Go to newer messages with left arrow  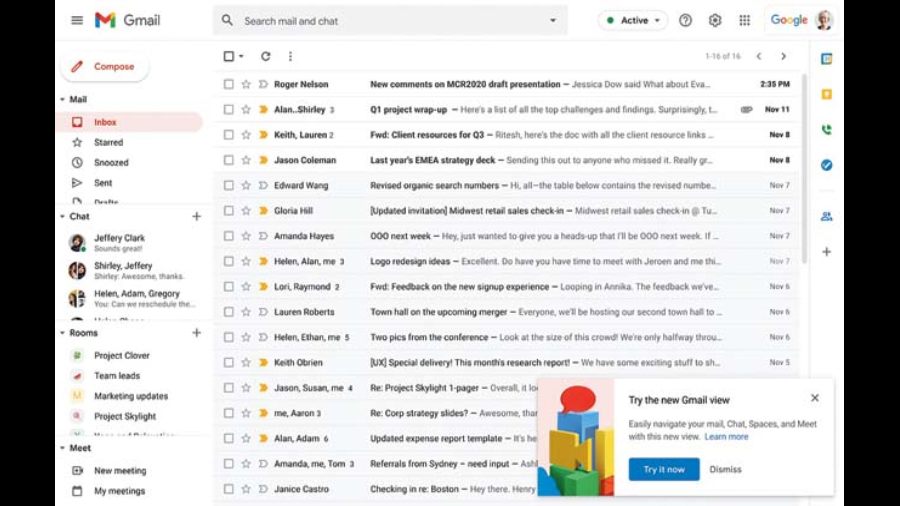coord(759,56)
